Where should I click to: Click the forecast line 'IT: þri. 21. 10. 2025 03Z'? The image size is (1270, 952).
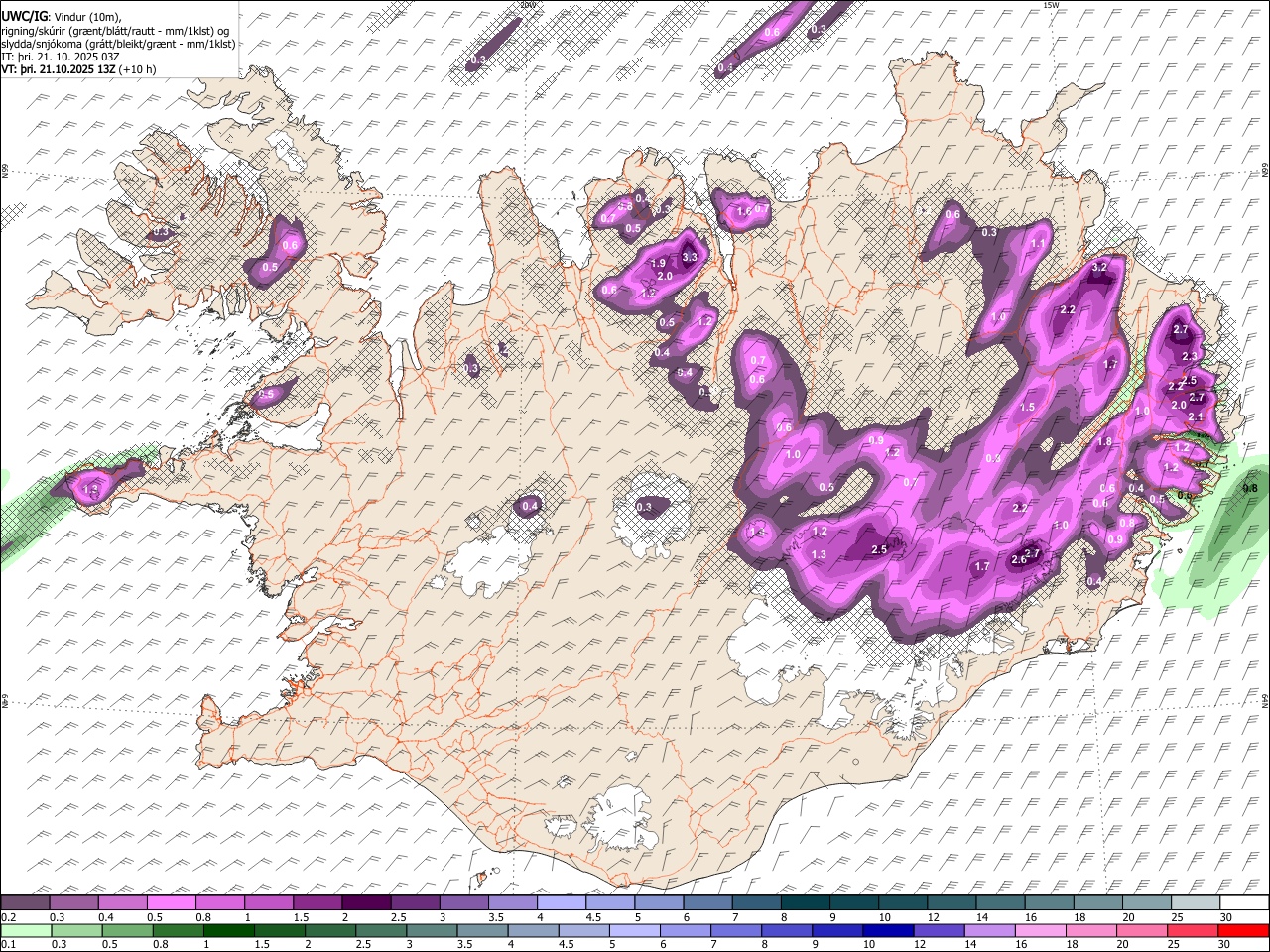click(61, 57)
